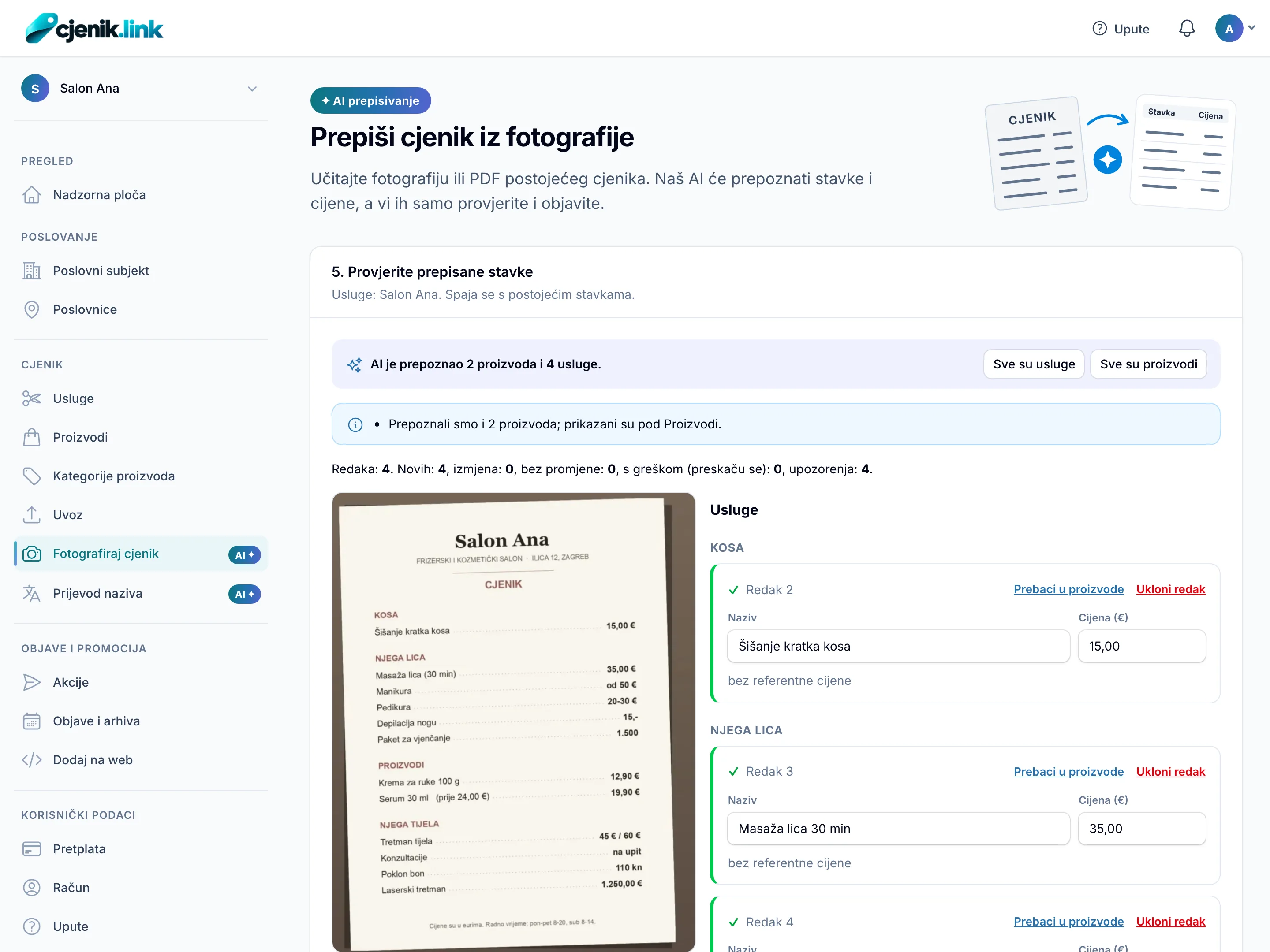The width and height of the screenshot is (1270, 952).
Task: Click the Račun person icon
Action: click(x=32, y=888)
